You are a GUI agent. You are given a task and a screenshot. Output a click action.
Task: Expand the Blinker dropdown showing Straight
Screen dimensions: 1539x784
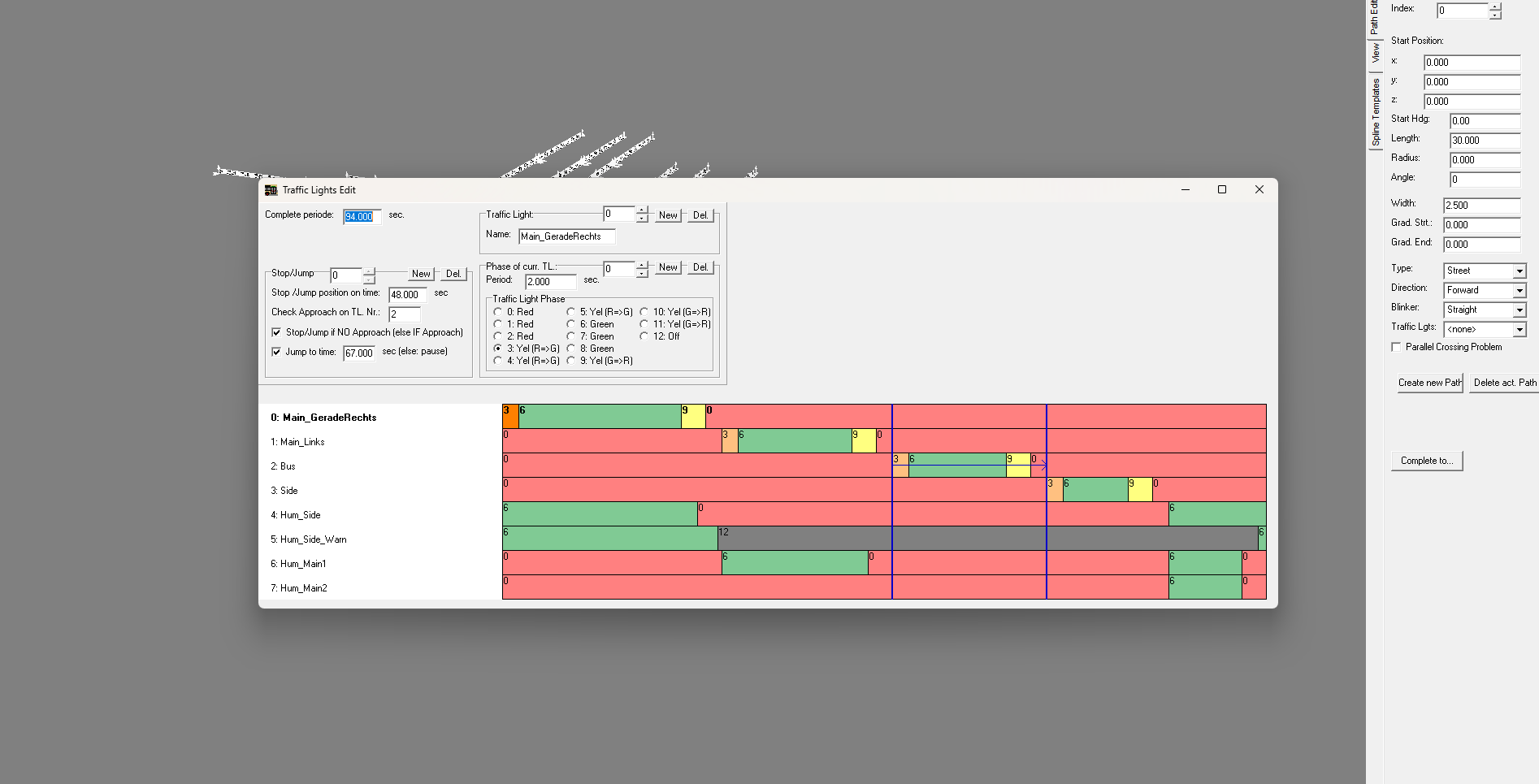point(1519,310)
